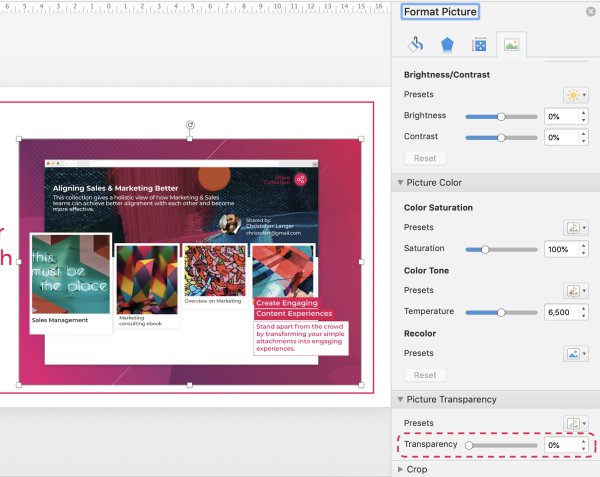This screenshot has width=600, height=477.
Task: Click the 'Recolor' heading
Action: coord(420,333)
